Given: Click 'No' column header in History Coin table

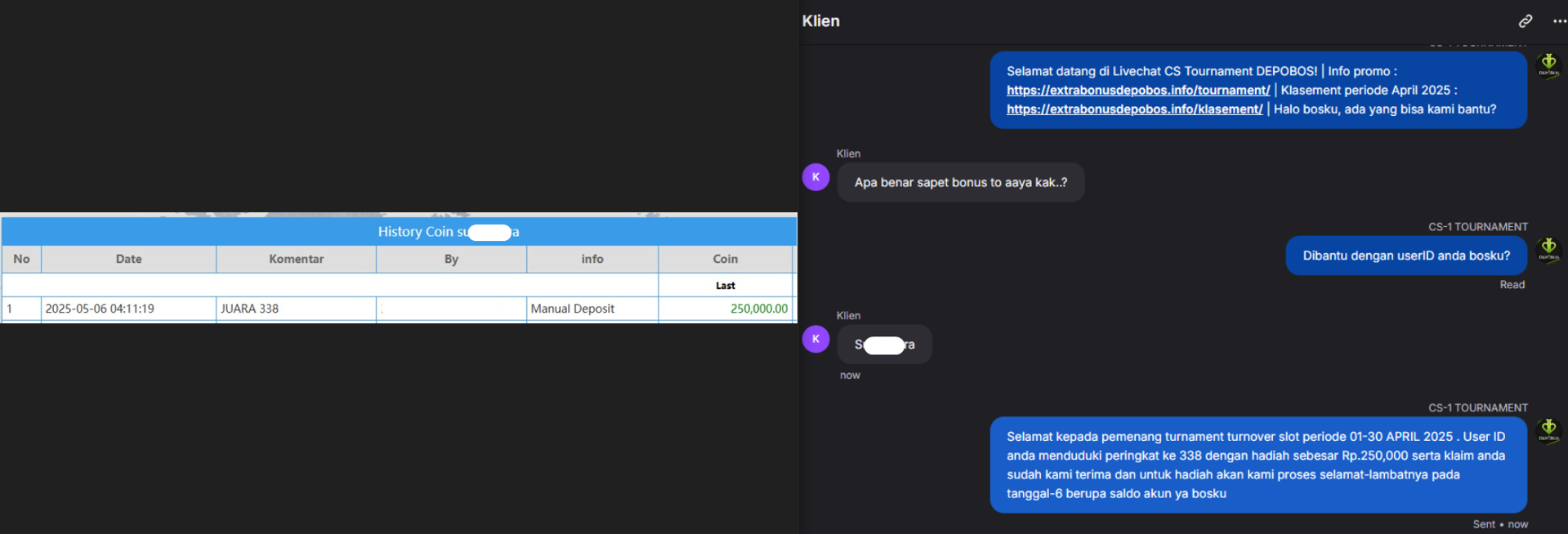Looking at the screenshot, I should coord(21,259).
